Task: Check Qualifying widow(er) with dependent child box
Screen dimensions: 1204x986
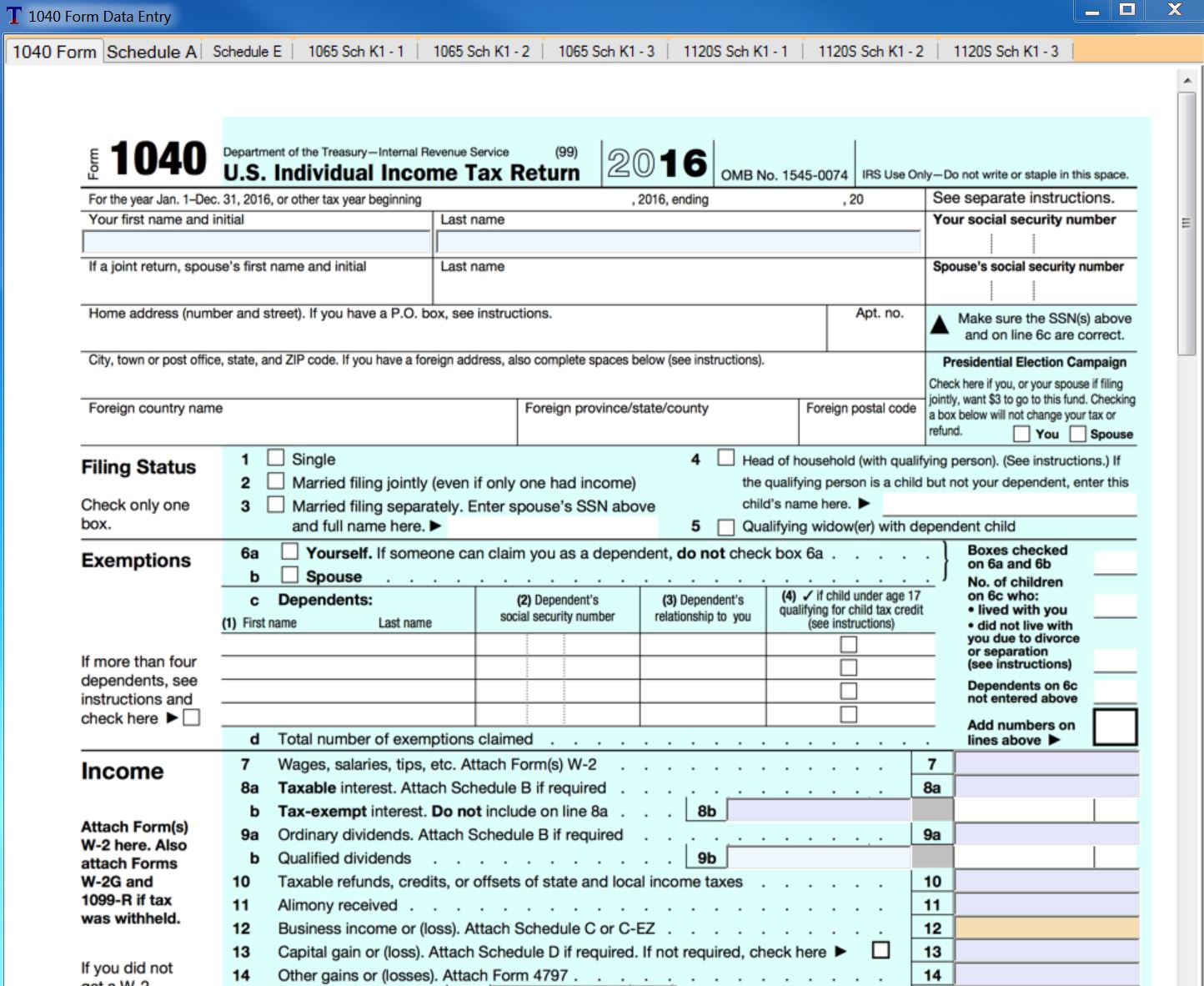Action: coord(726,527)
